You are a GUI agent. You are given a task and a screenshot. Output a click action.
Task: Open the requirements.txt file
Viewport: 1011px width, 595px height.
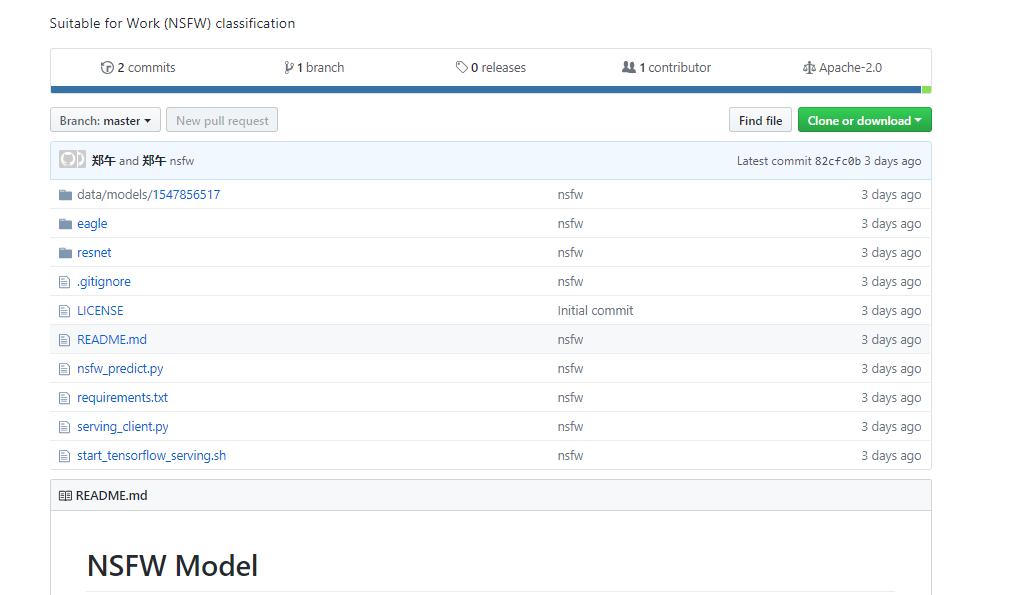[x=123, y=398]
